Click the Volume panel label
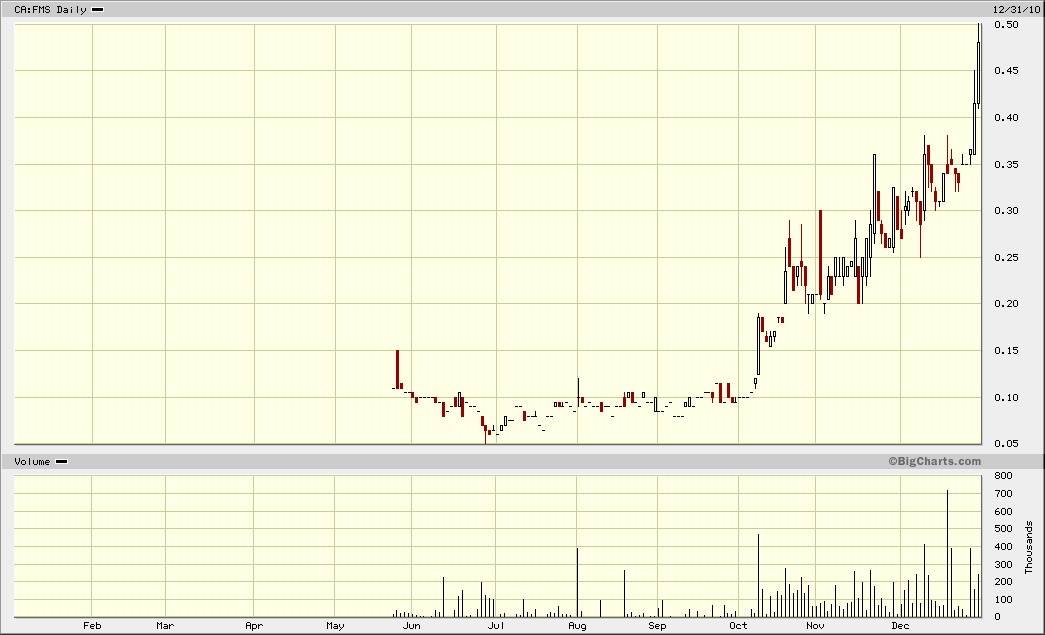Image resolution: width=1045 pixels, height=635 pixels. click(32, 461)
